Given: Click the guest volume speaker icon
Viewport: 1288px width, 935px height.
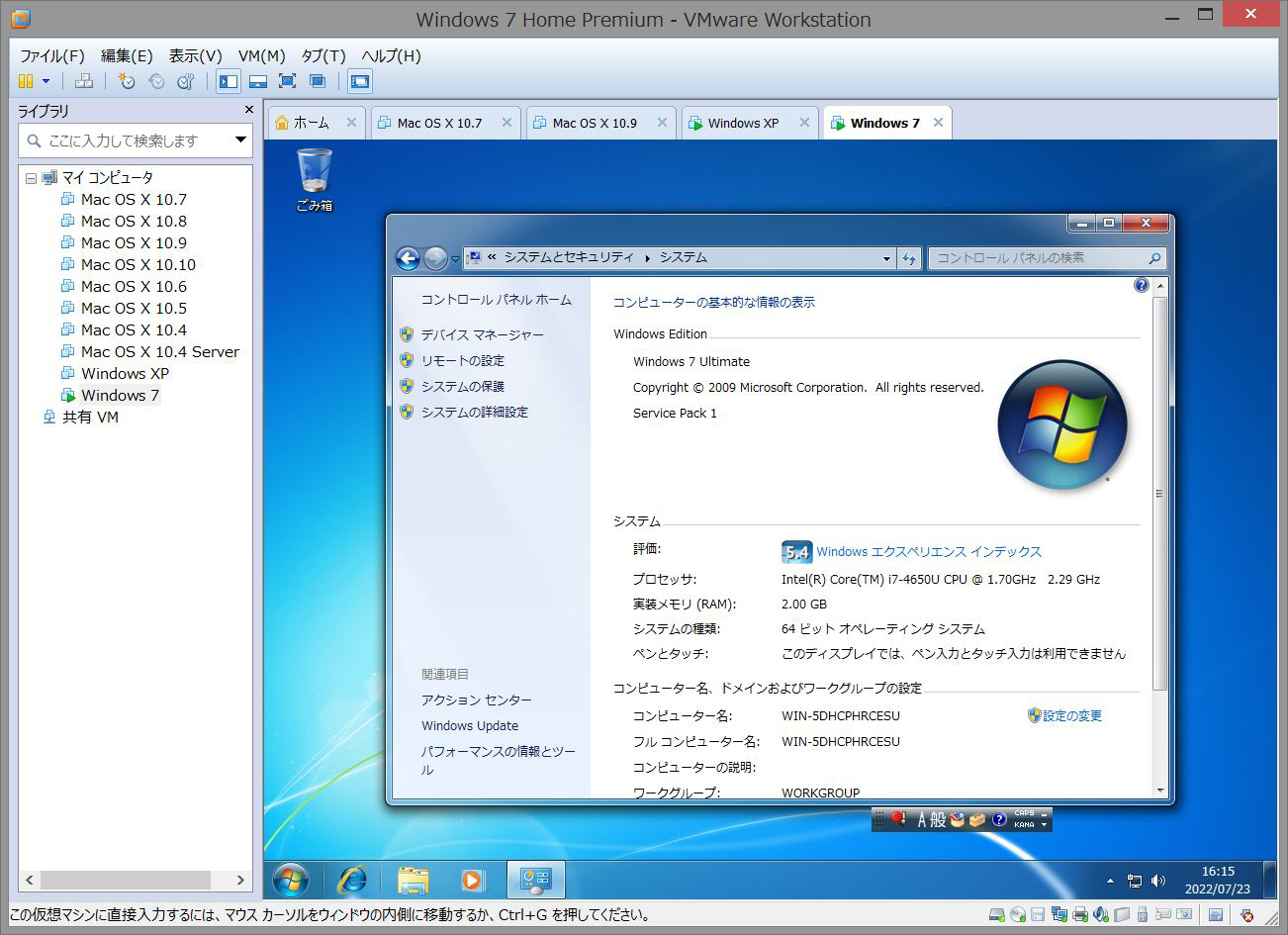Looking at the screenshot, I should 1158,881.
